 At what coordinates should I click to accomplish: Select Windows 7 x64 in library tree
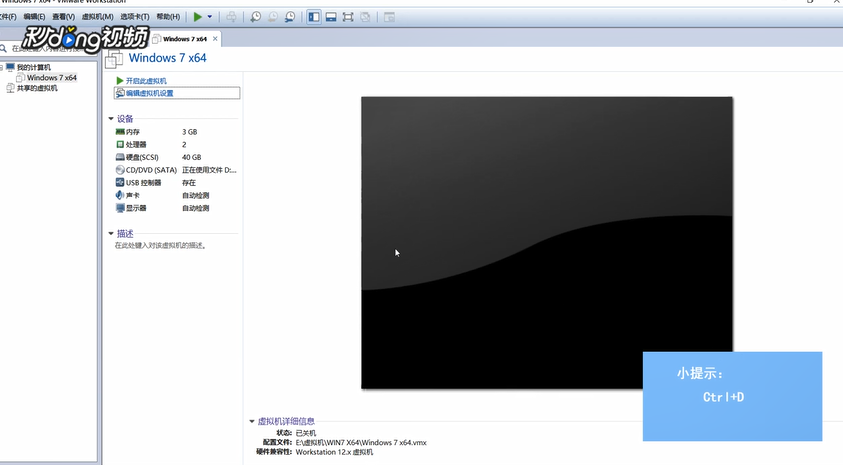point(52,78)
